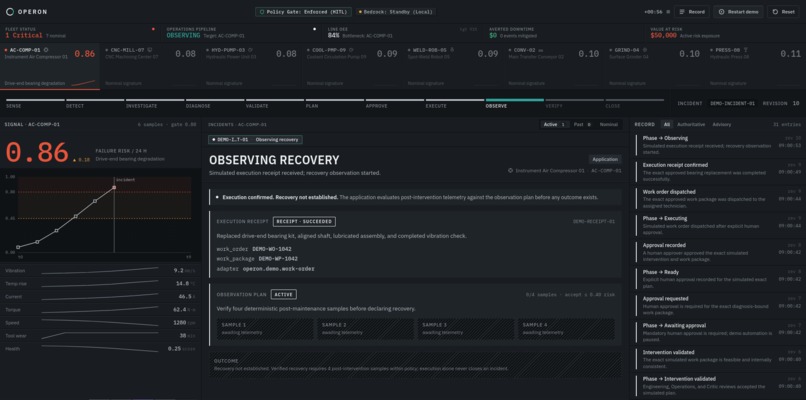Click the Reset button
806x400 pixels.
(x=783, y=12)
